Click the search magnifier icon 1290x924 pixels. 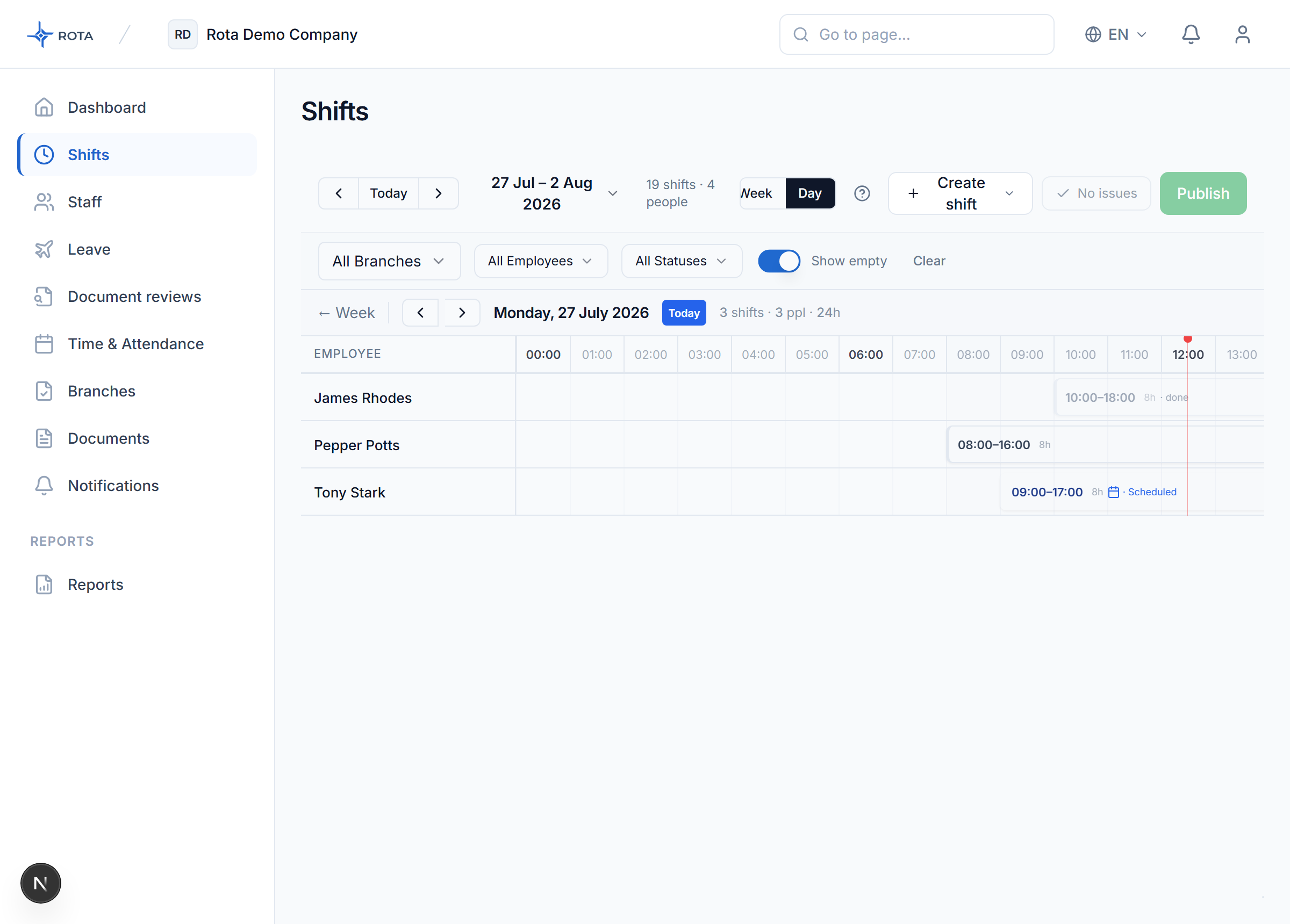[800, 35]
